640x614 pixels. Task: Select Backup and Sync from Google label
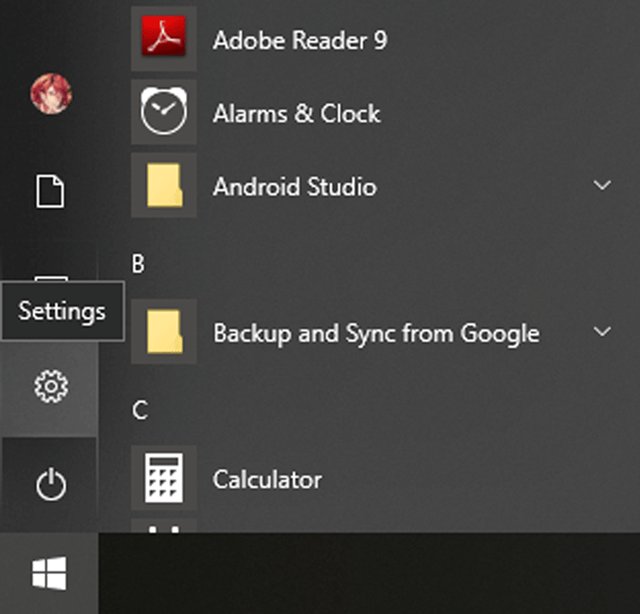pos(377,334)
